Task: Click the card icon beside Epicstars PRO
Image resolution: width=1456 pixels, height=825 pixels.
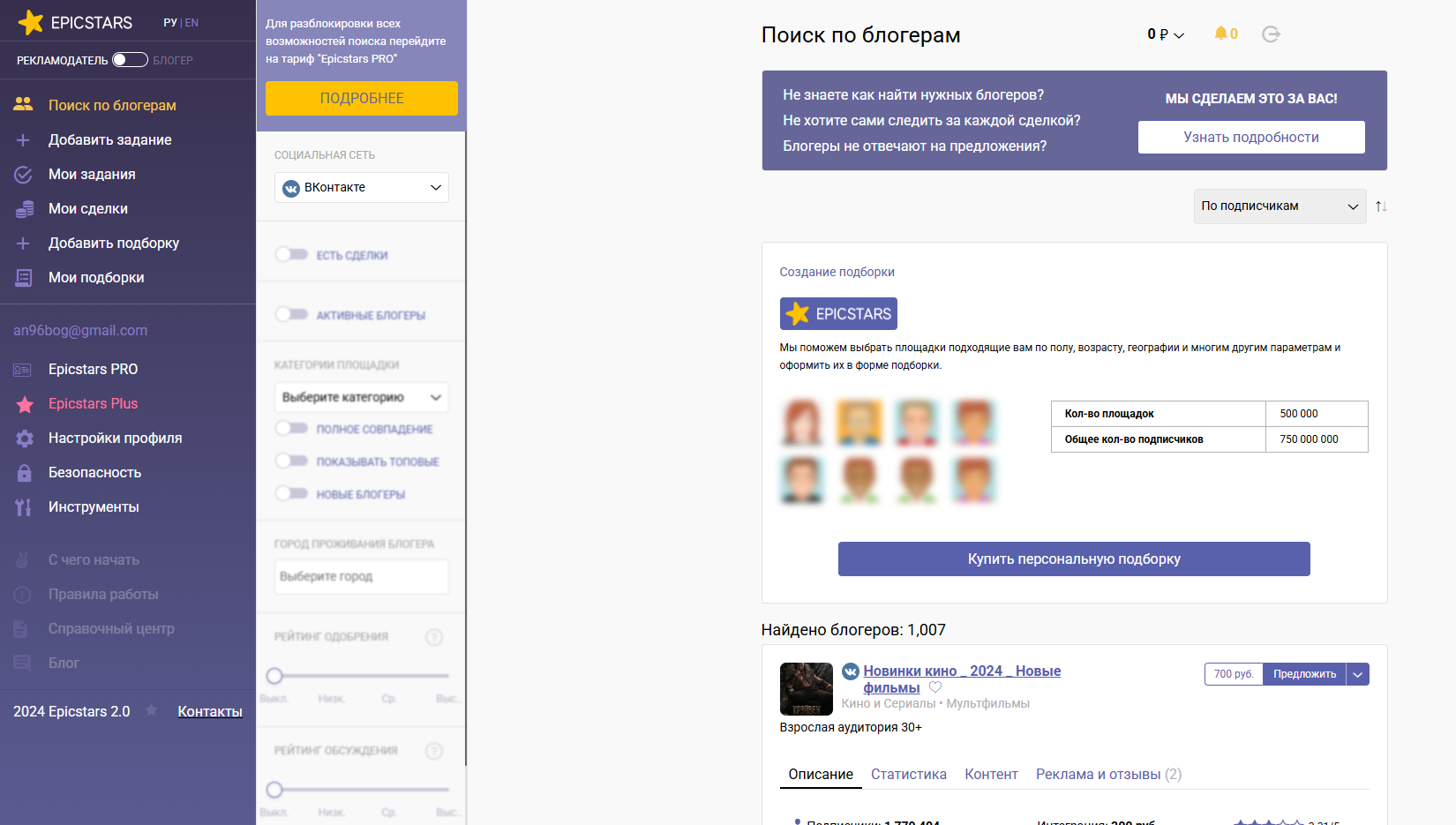Action: click(23, 370)
